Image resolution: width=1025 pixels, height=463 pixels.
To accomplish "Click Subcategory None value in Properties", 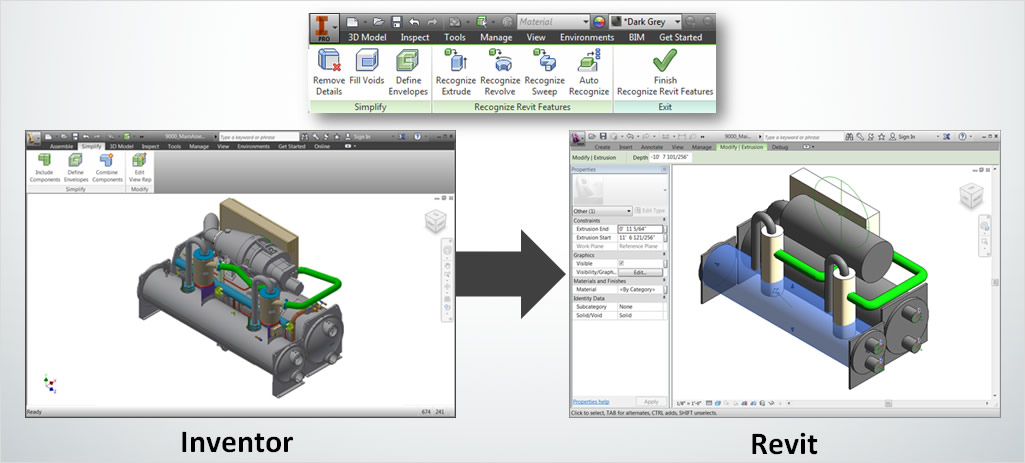I will 641,306.
